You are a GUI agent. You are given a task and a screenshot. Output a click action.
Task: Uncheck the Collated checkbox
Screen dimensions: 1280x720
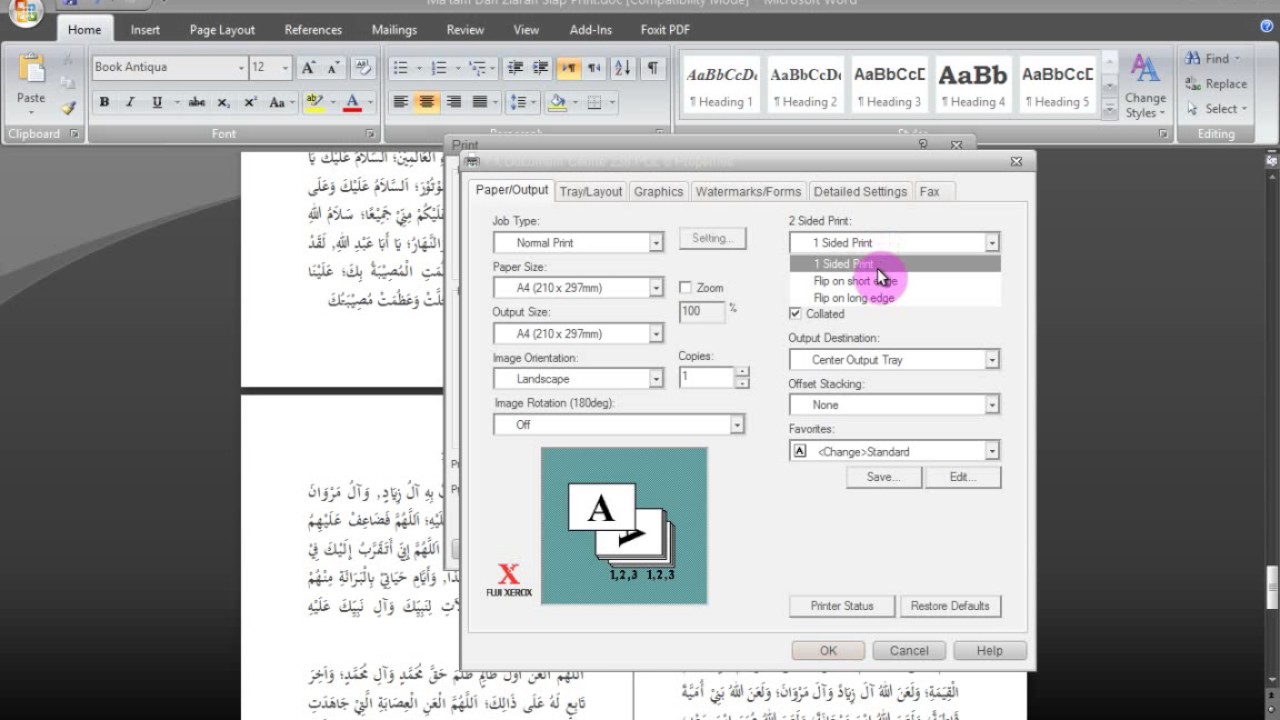pyautogui.click(x=795, y=314)
